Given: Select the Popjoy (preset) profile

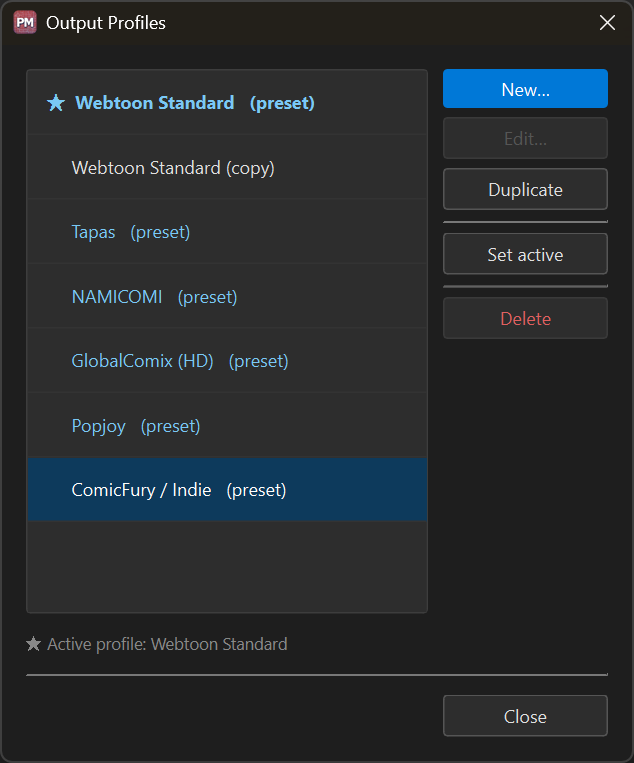Looking at the screenshot, I should 227,425.
